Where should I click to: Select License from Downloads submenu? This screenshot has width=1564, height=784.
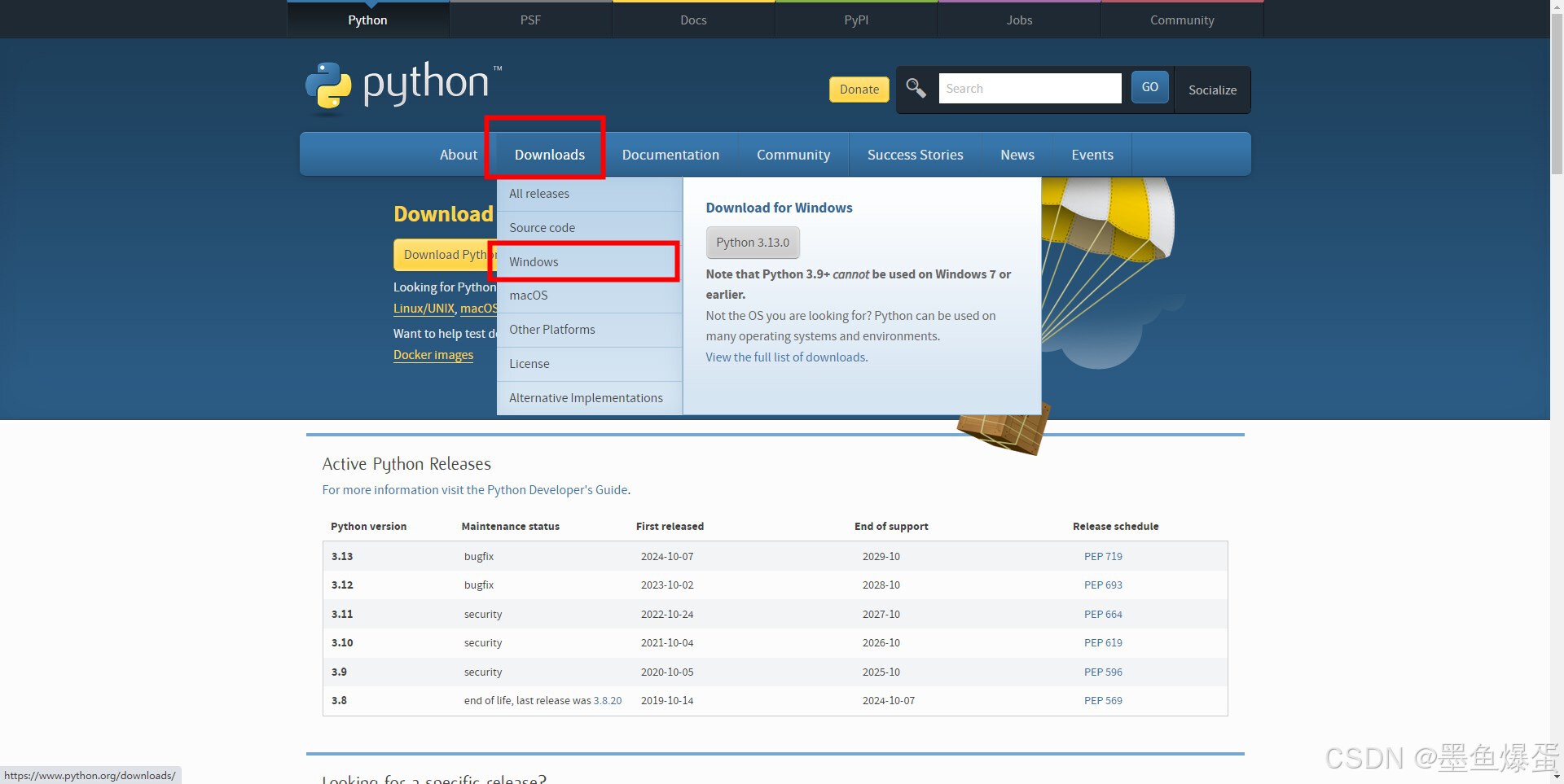tap(590, 364)
